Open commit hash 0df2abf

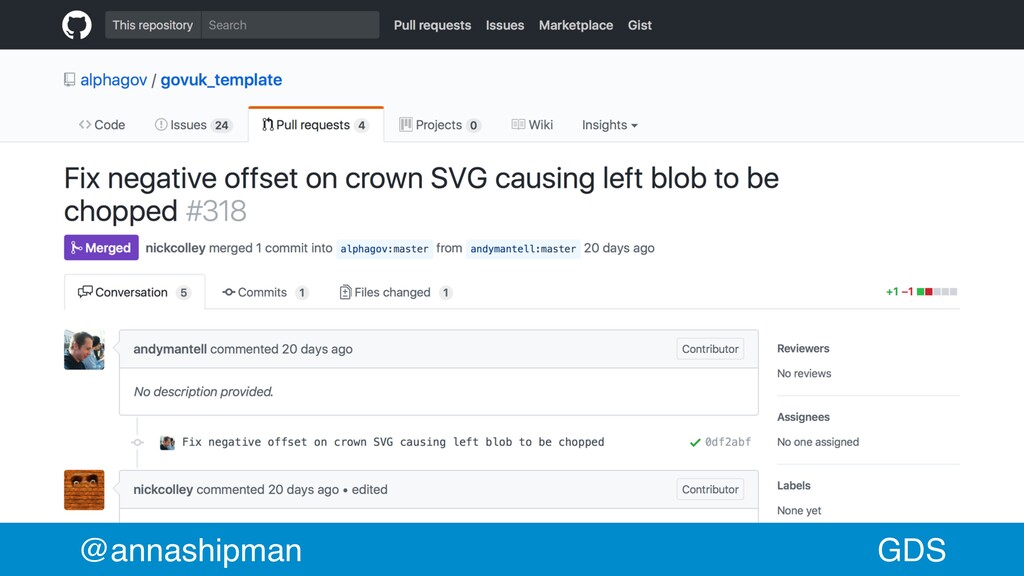coord(728,442)
